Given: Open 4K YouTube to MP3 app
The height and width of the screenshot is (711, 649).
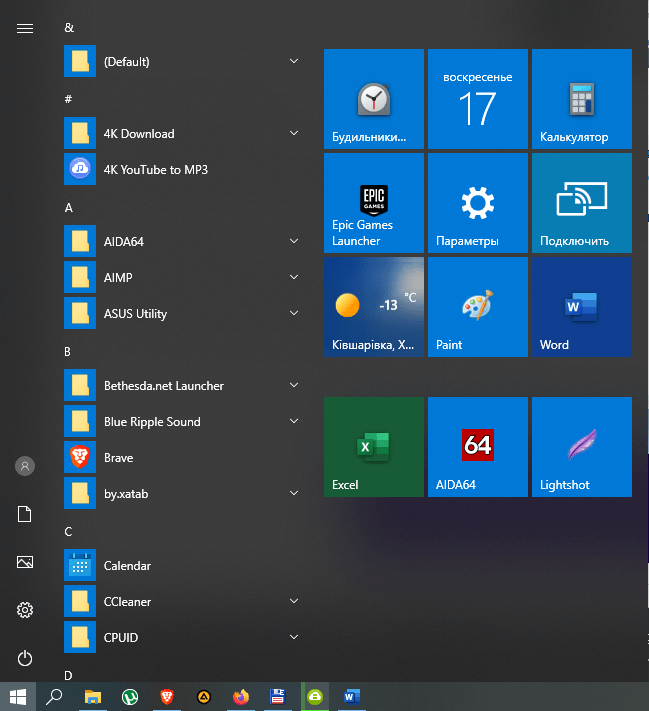Looking at the screenshot, I should click(x=184, y=169).
